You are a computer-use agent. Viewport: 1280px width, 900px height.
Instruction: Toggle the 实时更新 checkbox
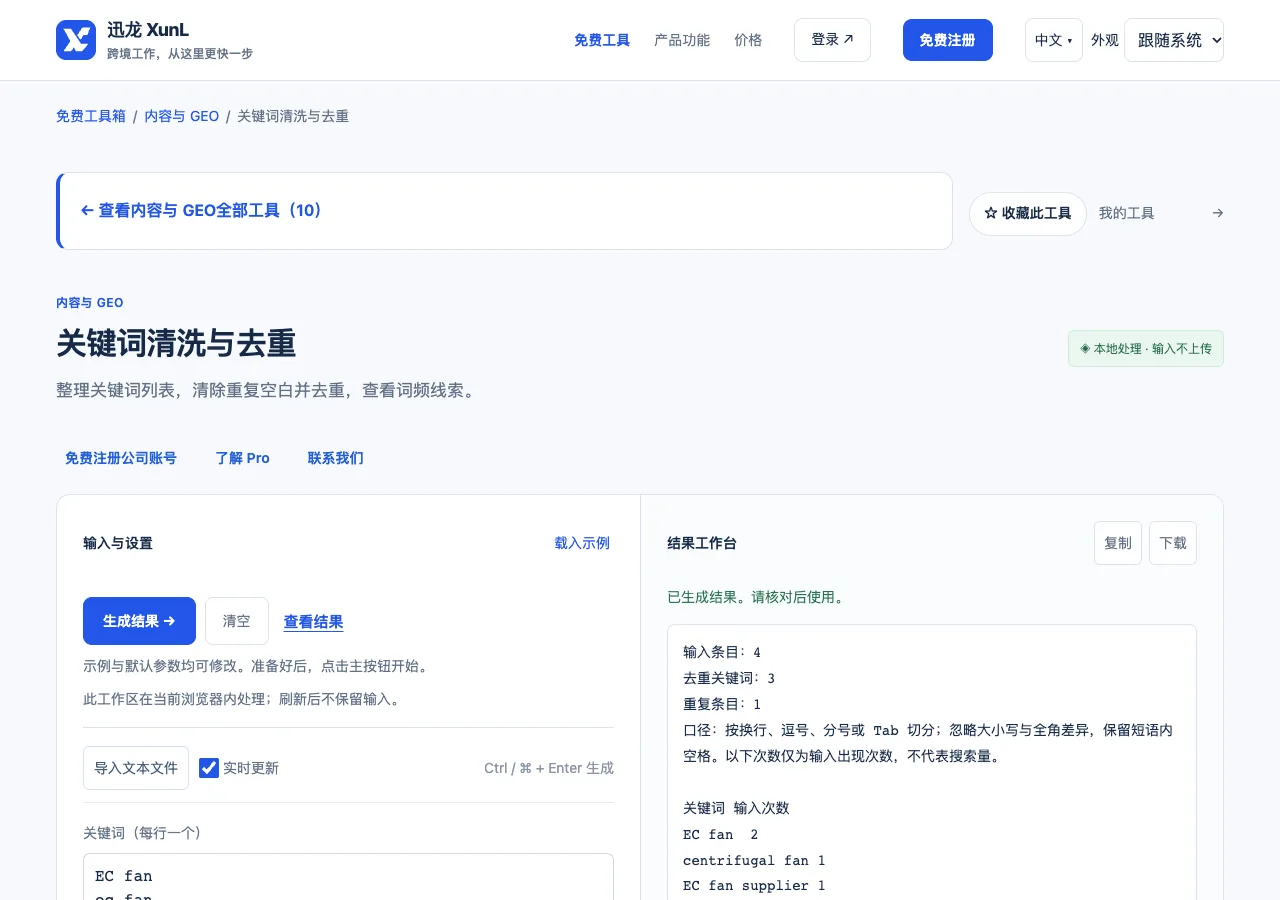click(209, 768)
